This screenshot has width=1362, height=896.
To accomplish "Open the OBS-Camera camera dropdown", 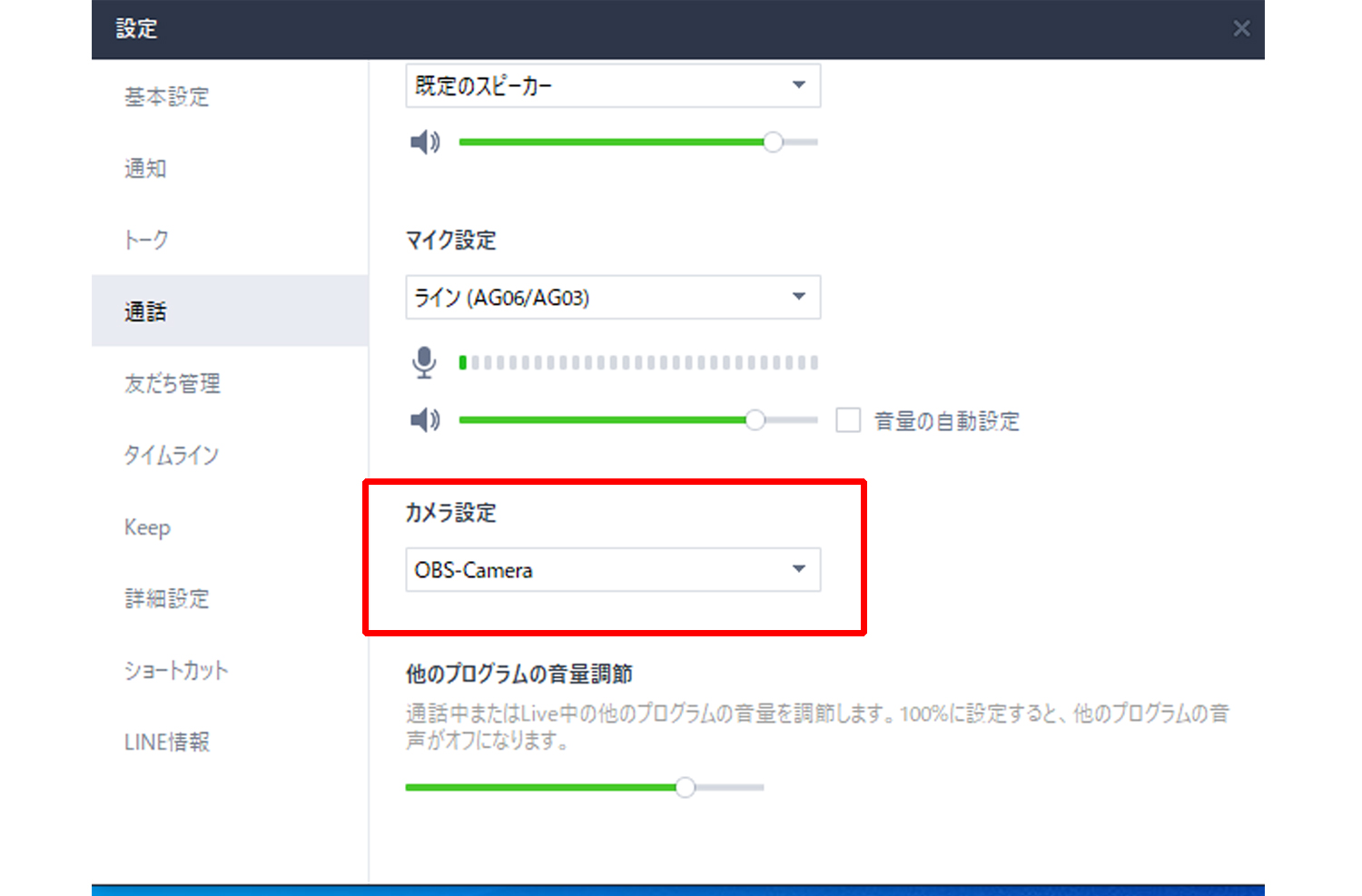I will (613, 569).
